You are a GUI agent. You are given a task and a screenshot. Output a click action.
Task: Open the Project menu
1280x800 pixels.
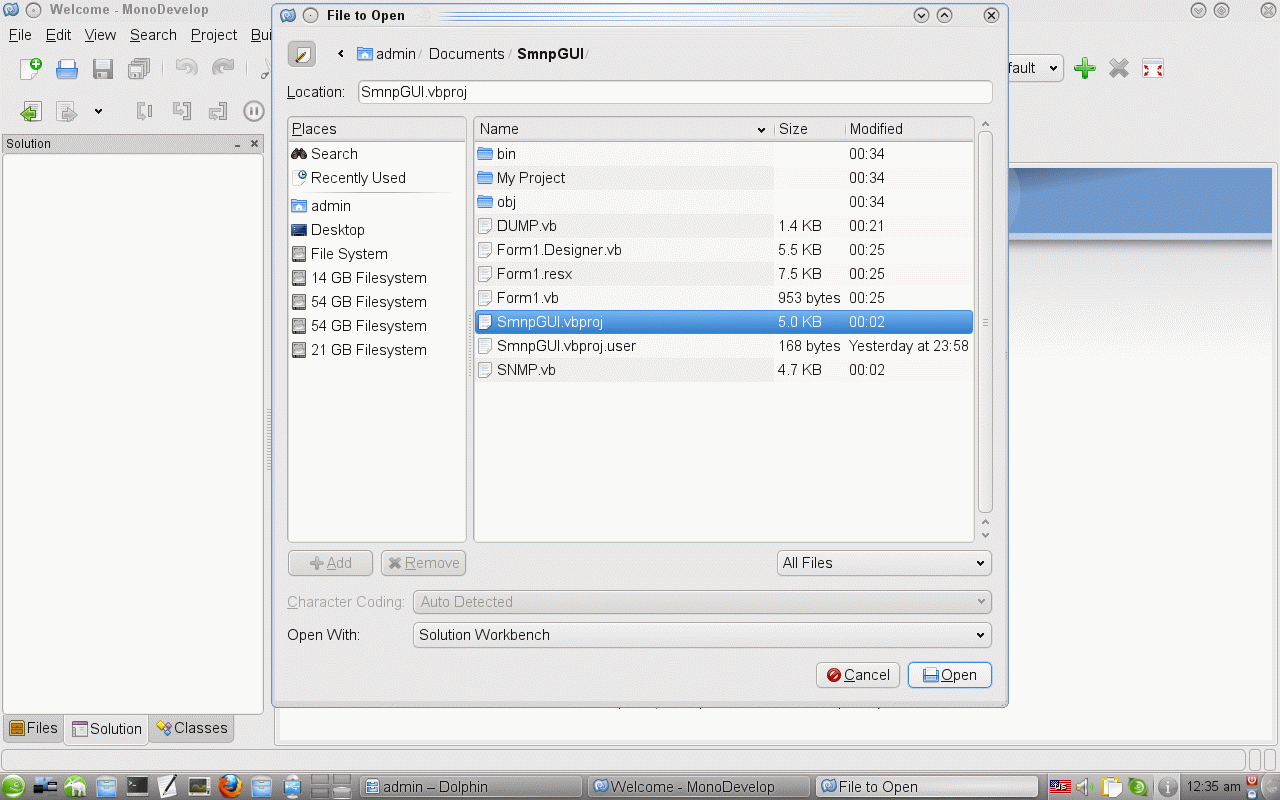(x=214, y=35)
